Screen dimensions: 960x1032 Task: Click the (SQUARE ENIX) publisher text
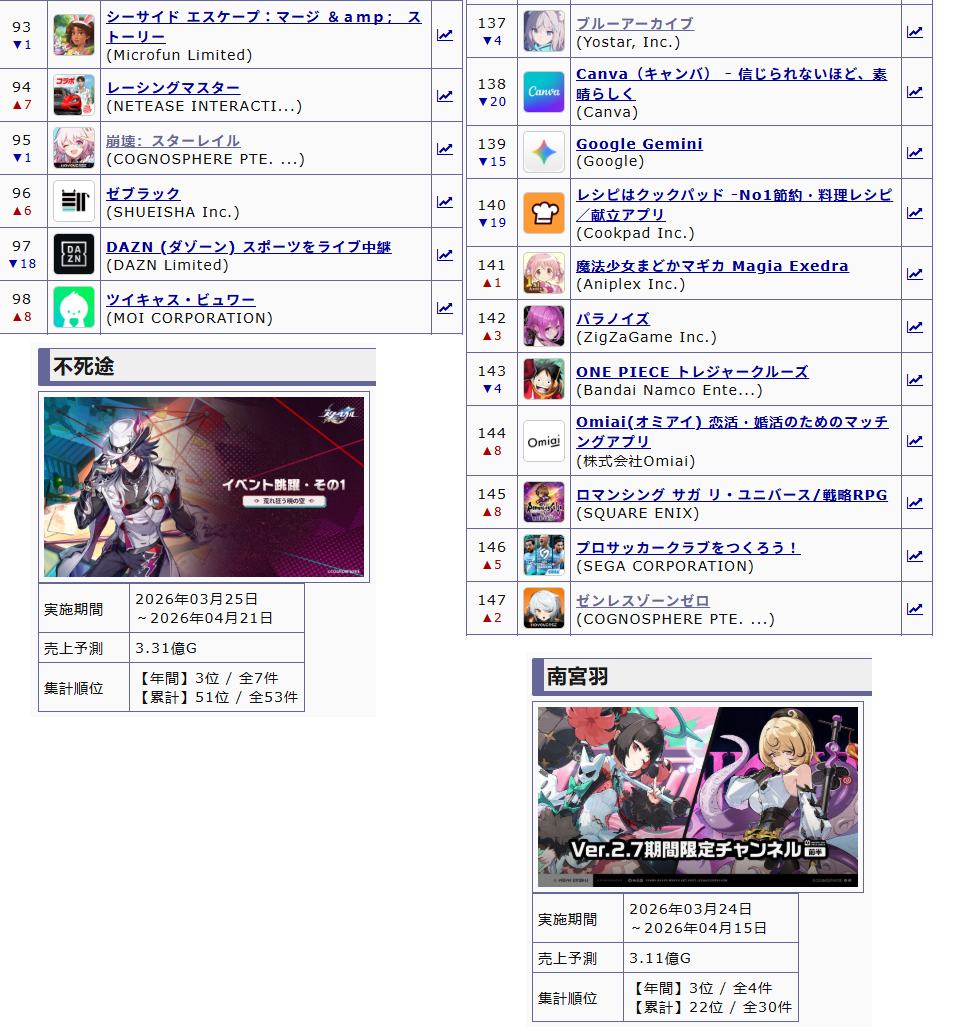click(638, 513)
